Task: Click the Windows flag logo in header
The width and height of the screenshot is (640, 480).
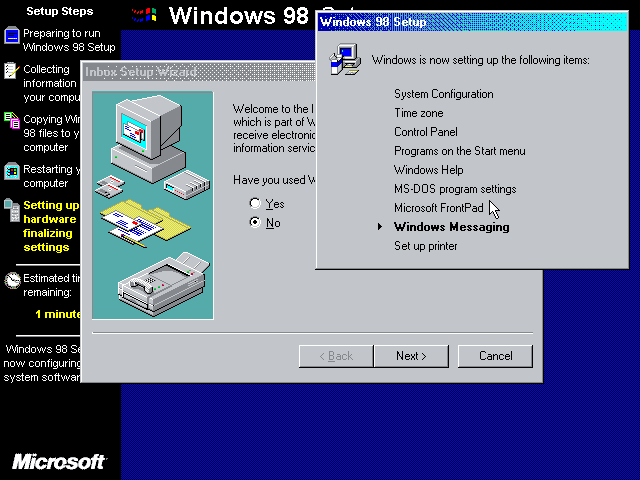Action: tap(144, 15)
